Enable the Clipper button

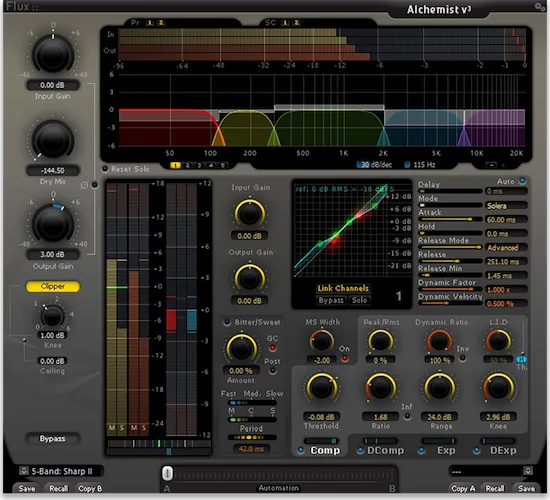point(53,286)
